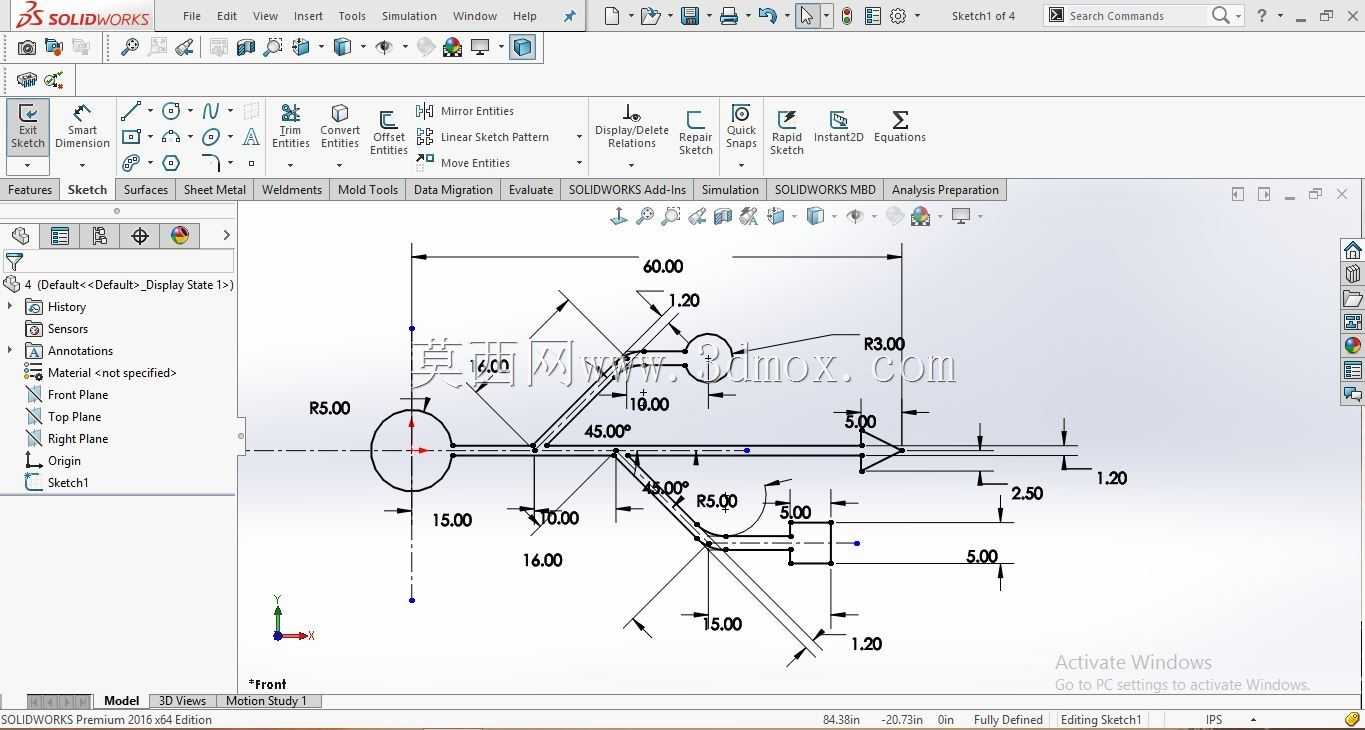Switch to Motion Study 1 tab

pyautogui.click(x=266, y=701)
